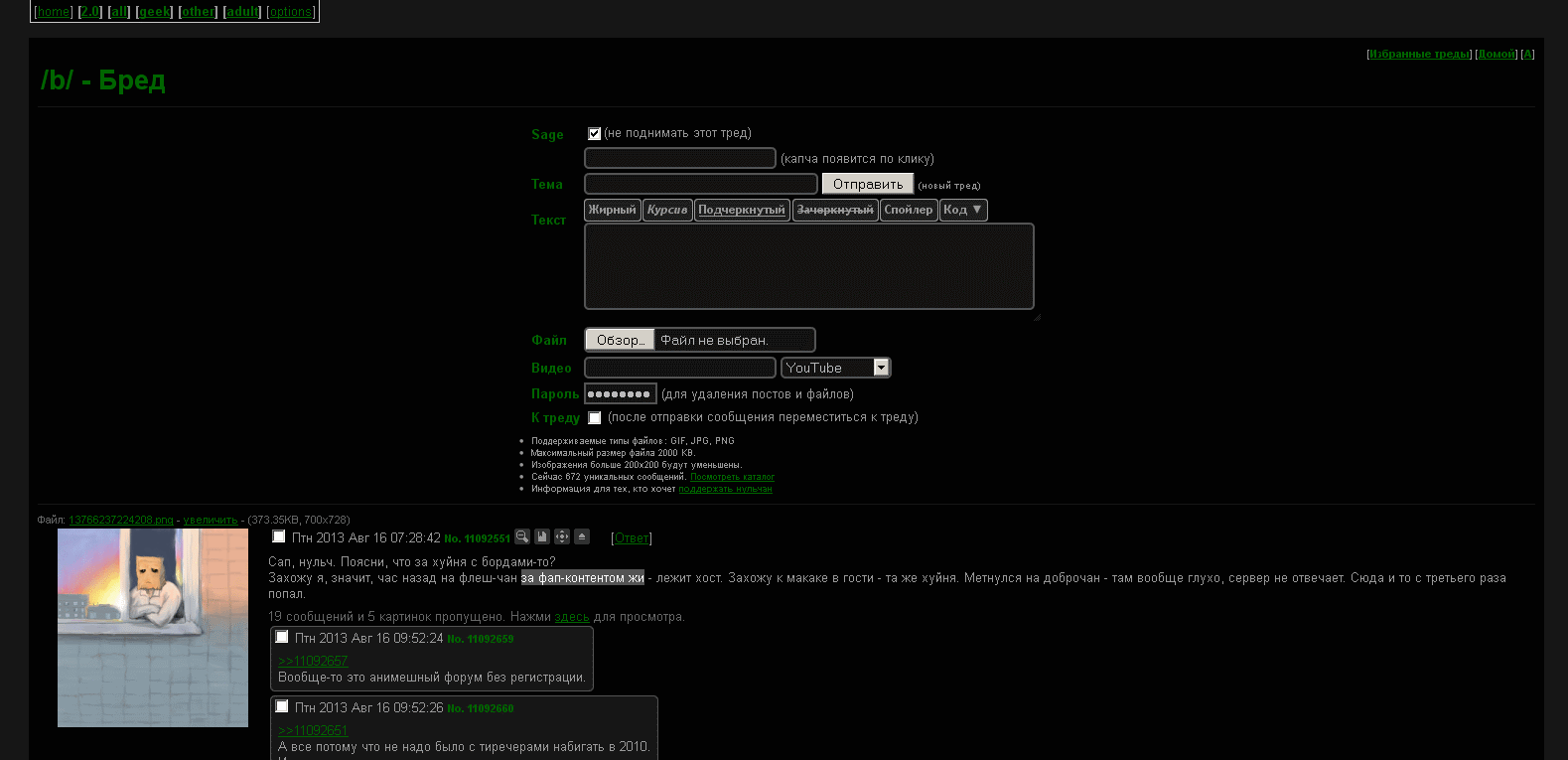Image resolution: width=1568 pixels, height=760 pixels.
Task: Click 'здесь' to view skipped messages
Action: click(x=572, y=617)
